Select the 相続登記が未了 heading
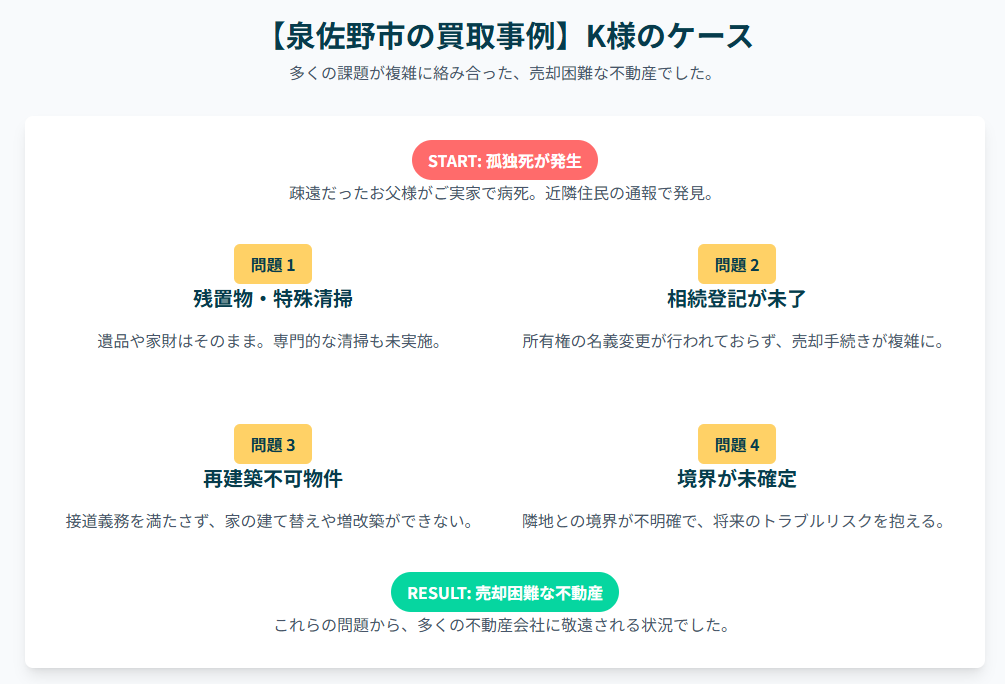1005x684 pixels. [736, 299]
